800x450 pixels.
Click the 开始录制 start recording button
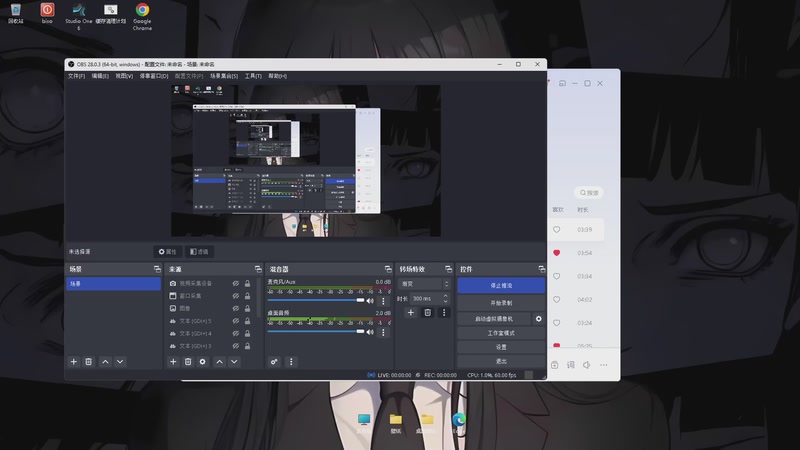click(x=501, y=303)
